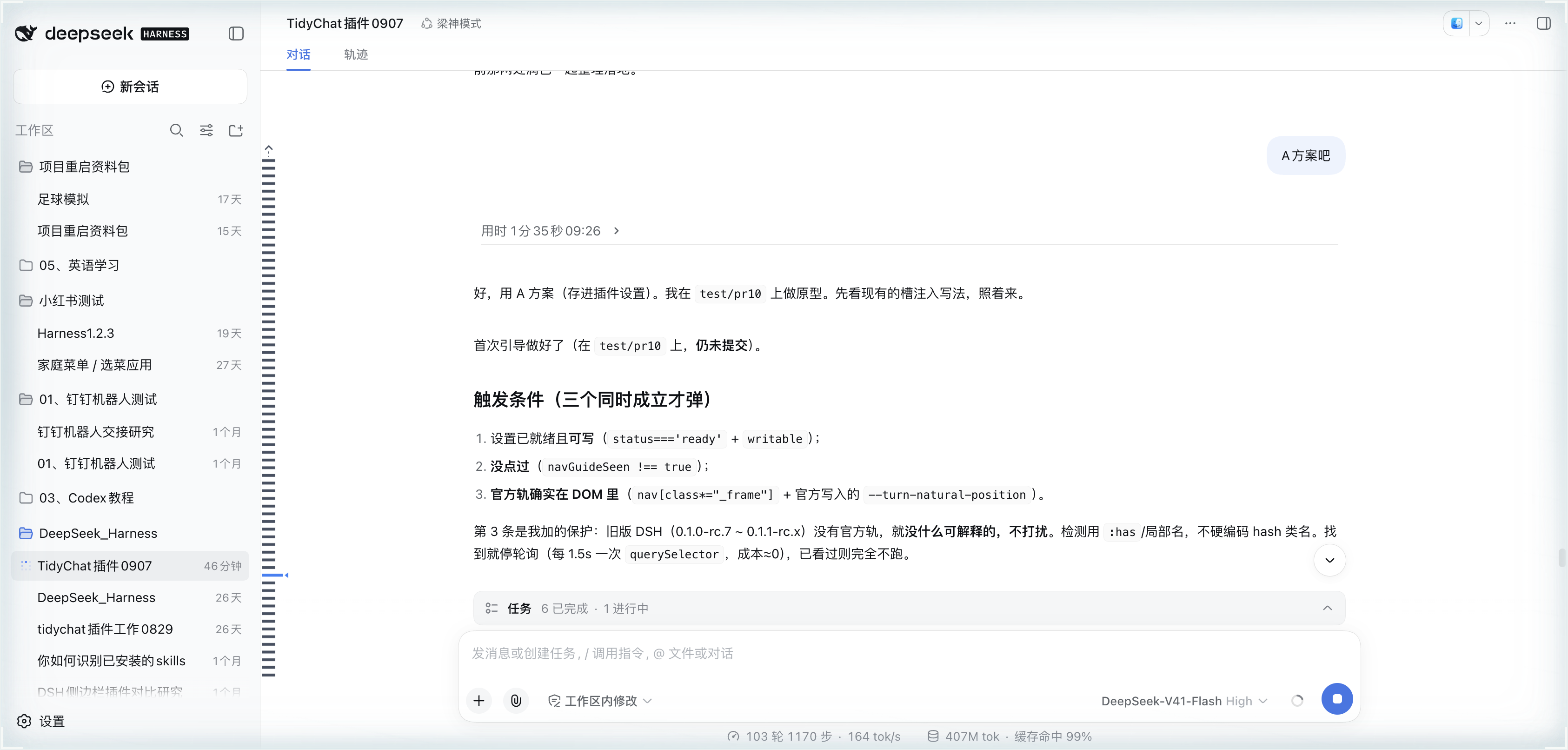Attach a file with the paperclip icon
Image resolution: width=1568 pixels, height=750 pixels.
516,701
